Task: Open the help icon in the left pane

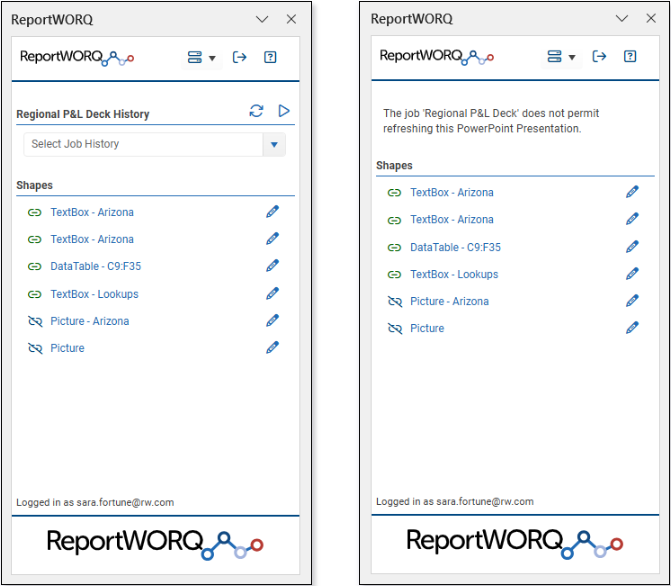Action: [x=270, y=58]
